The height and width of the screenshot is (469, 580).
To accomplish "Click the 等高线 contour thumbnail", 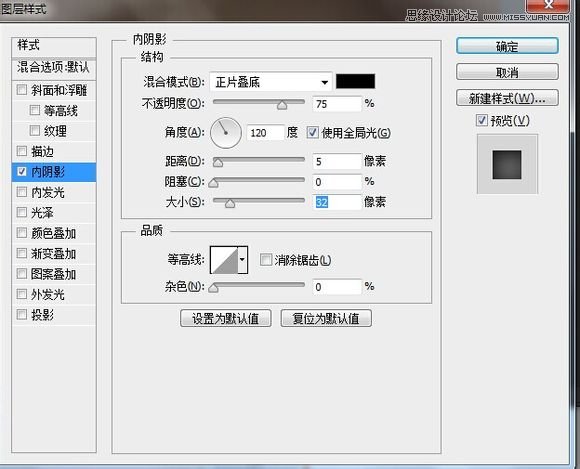I will click(224, 260).
